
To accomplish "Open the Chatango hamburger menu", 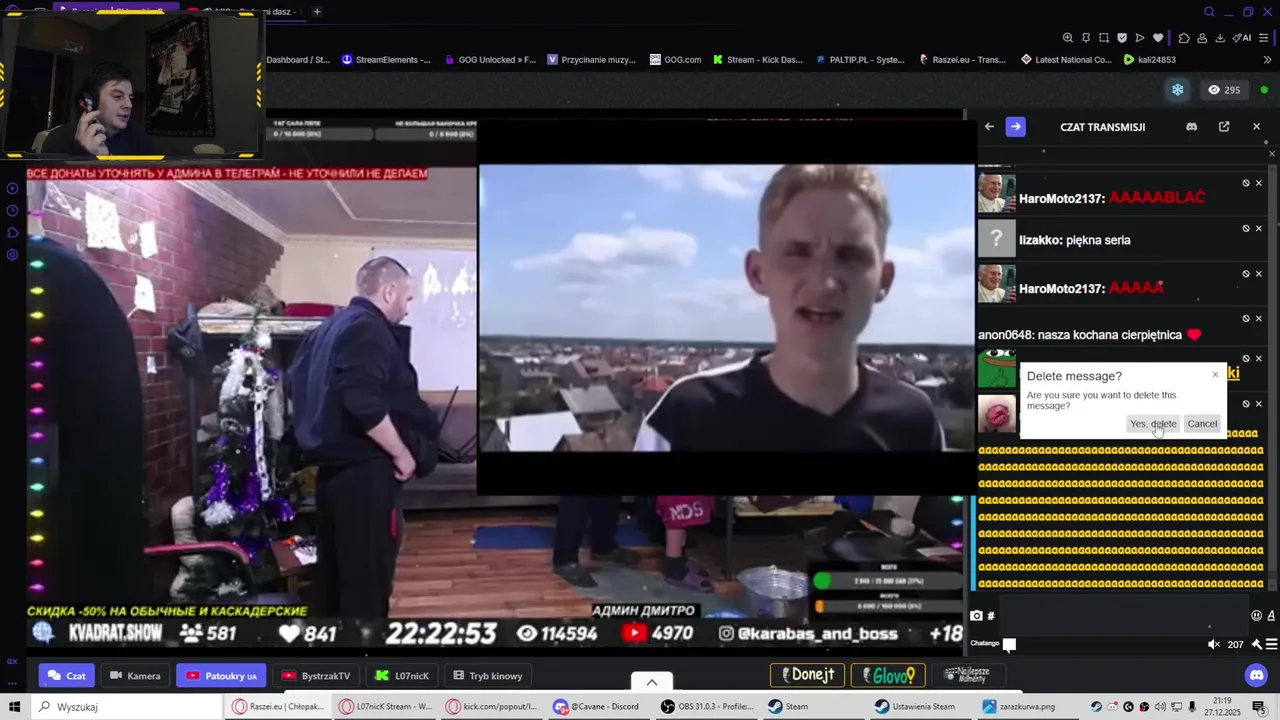I will click(1272, 644).
